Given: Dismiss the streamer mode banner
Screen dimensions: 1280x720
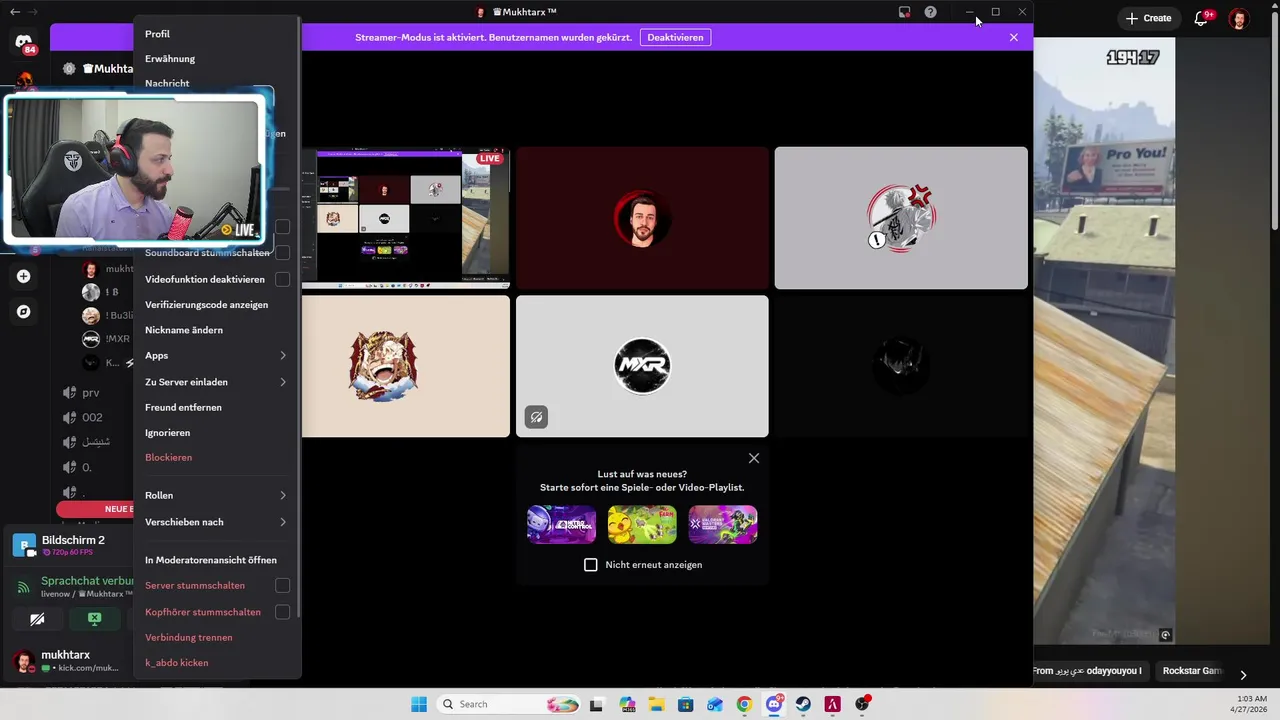Looking at the screenshot, I should (x=1013, y=37).
